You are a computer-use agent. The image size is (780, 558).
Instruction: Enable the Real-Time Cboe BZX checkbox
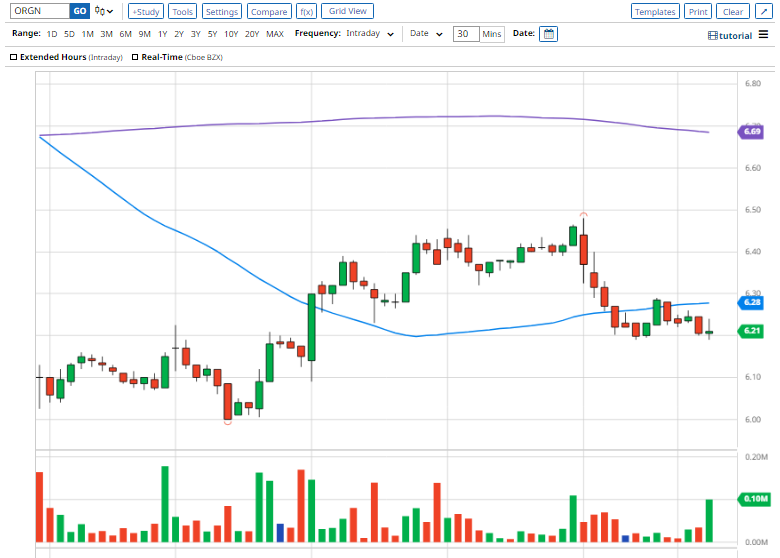point(135,57)
